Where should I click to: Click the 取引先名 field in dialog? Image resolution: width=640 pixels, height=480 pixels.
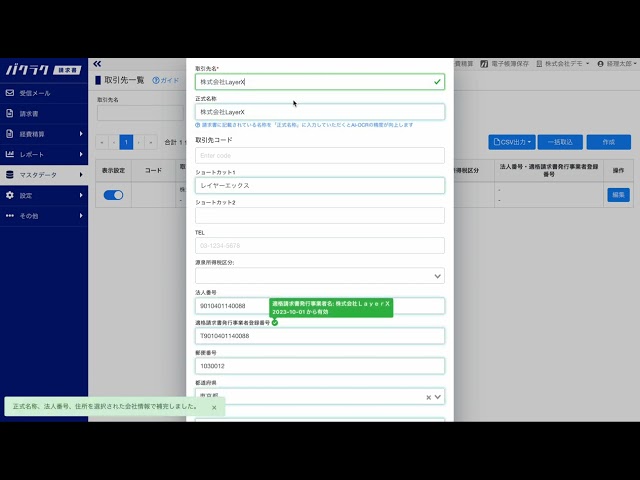320,82
